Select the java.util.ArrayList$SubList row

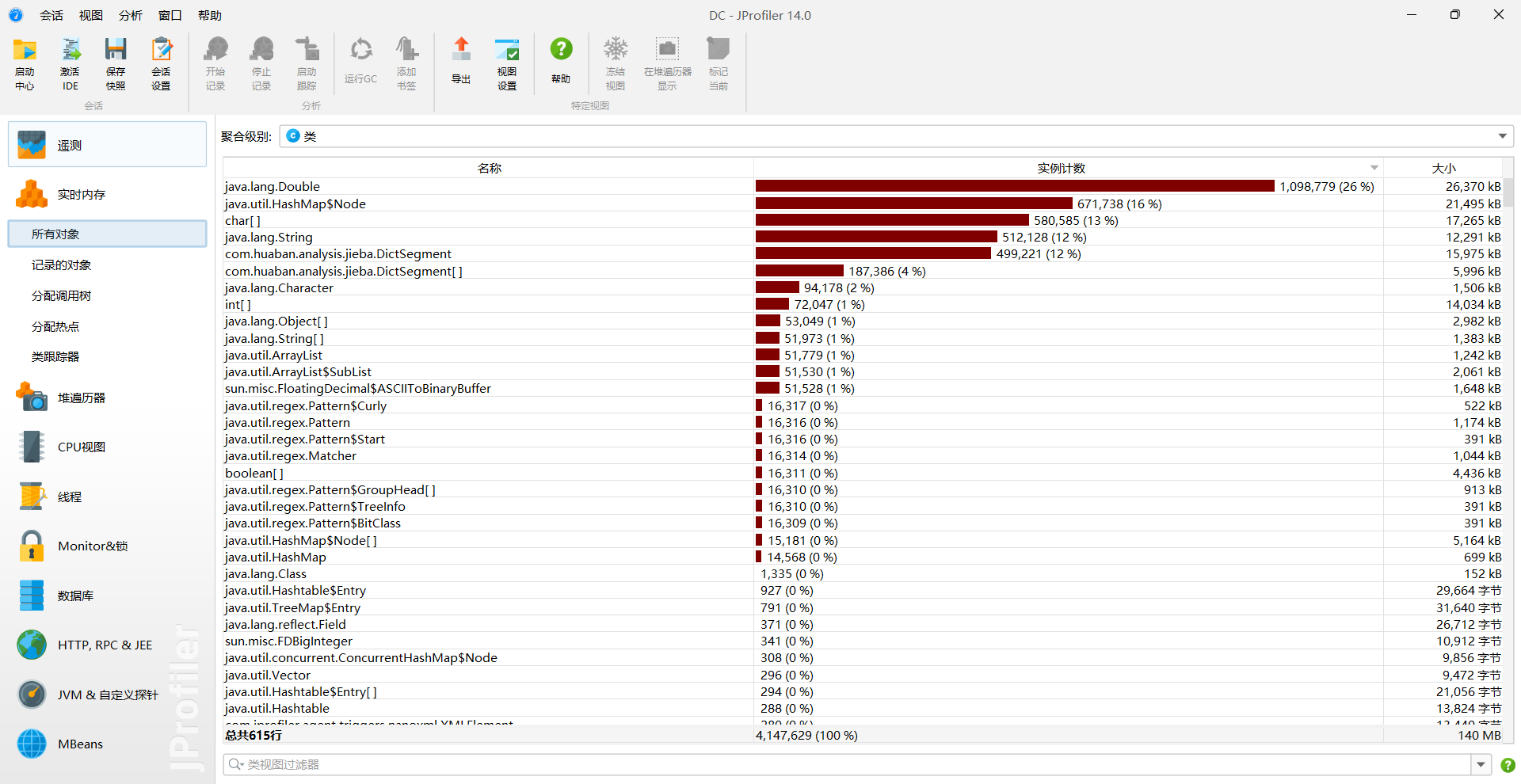pyautogui.click(x=863, y=371)
